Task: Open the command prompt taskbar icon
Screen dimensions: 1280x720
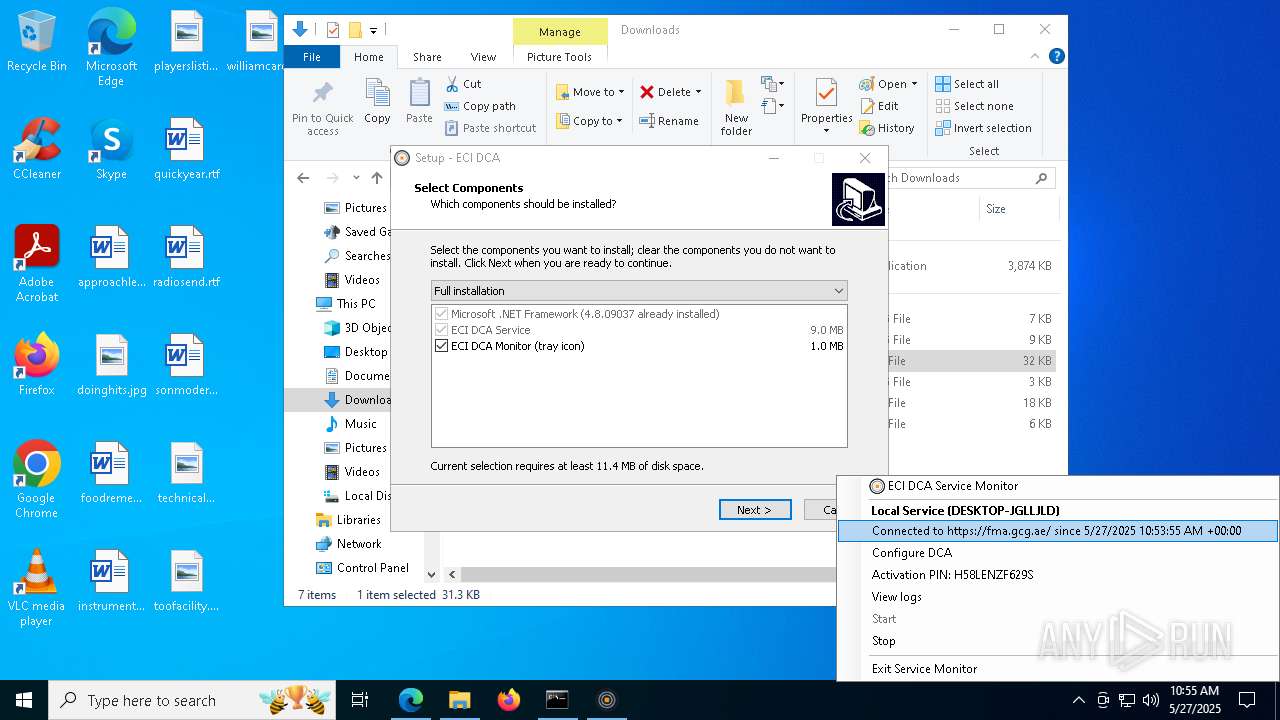Action: (557, 700)
